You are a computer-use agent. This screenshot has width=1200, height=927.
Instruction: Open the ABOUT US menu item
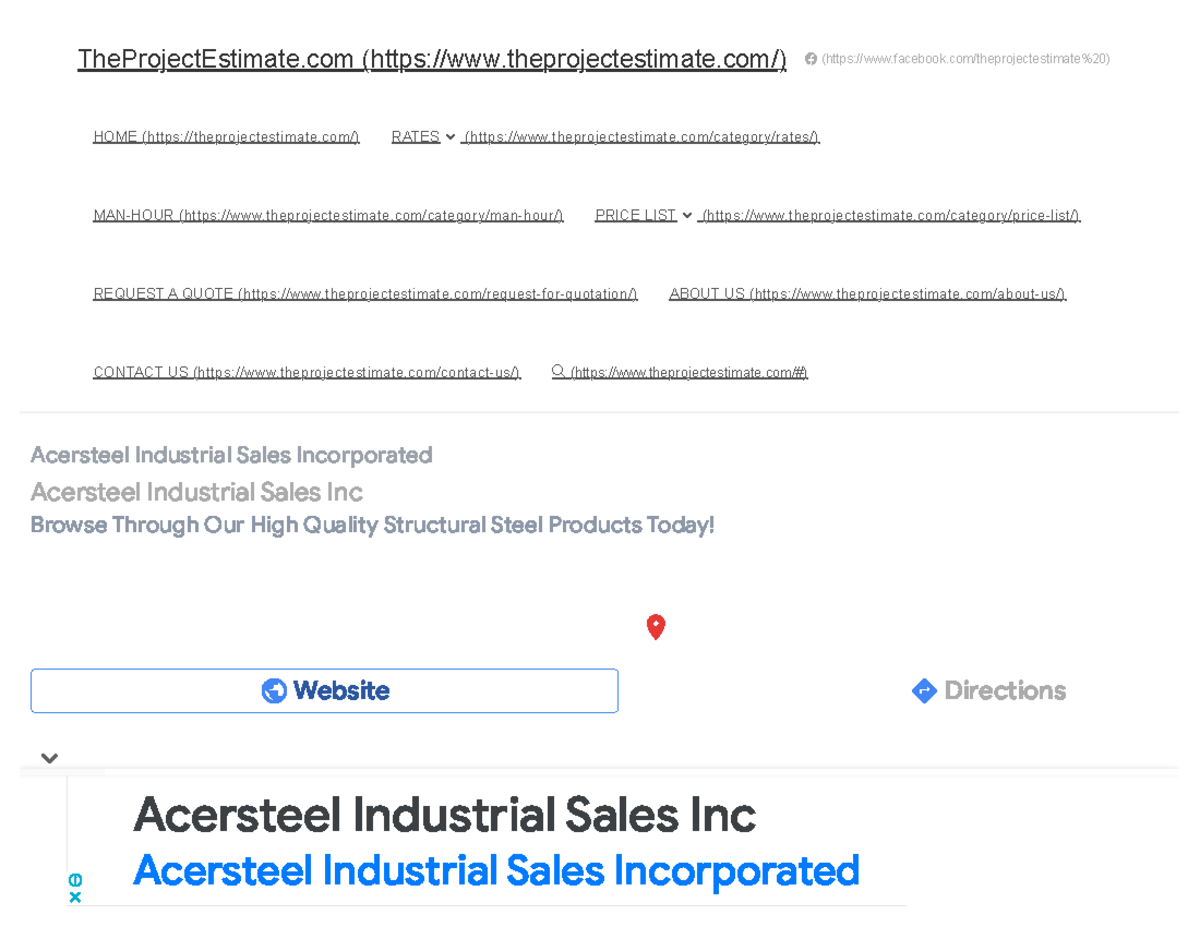click(x=867, y=293)
